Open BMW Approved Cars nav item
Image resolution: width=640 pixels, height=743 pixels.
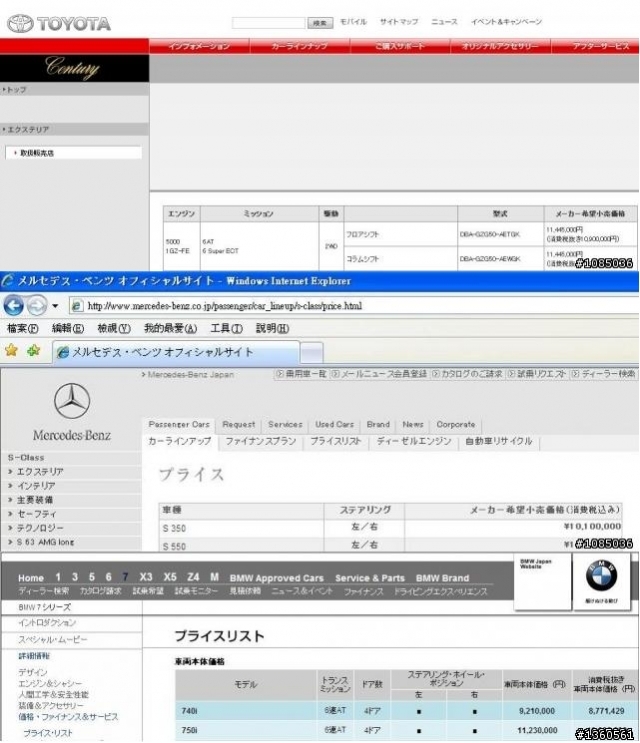pos(277,578)
